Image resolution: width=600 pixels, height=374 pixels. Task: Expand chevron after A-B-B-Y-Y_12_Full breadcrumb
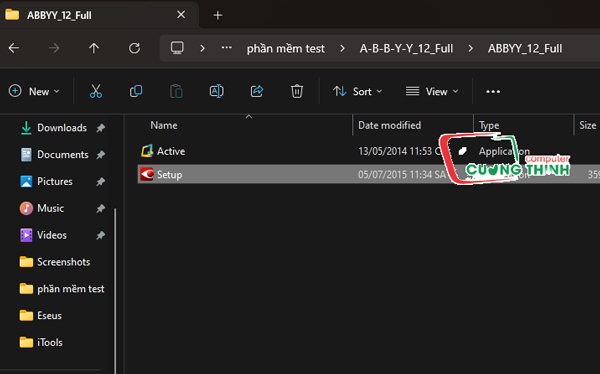pyautogui.click(x=470, y=48)
